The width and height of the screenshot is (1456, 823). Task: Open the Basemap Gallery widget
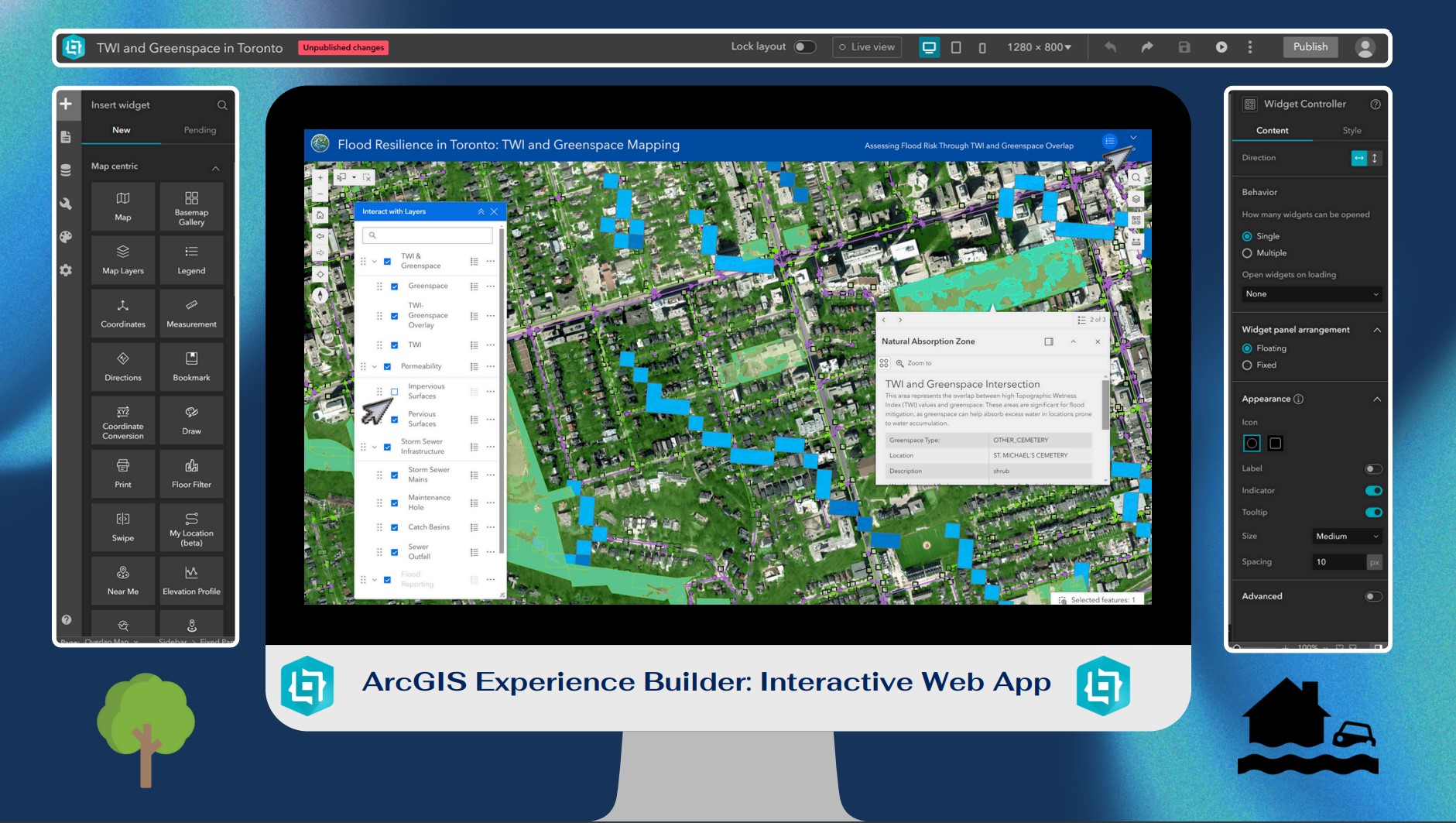(190, 207)
